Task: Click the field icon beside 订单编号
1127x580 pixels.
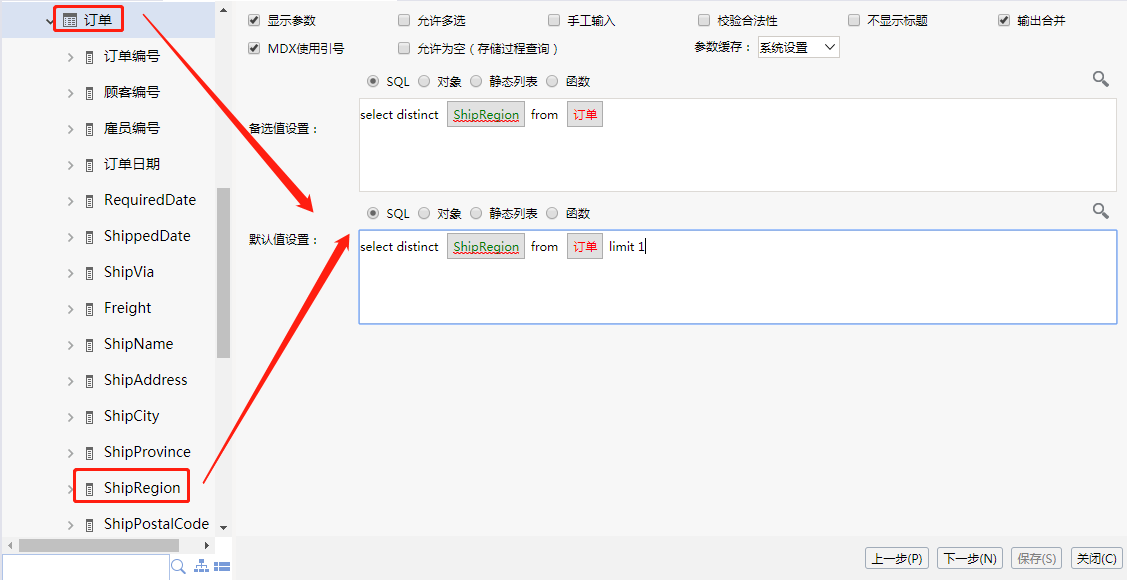Action: click(90, 57)
